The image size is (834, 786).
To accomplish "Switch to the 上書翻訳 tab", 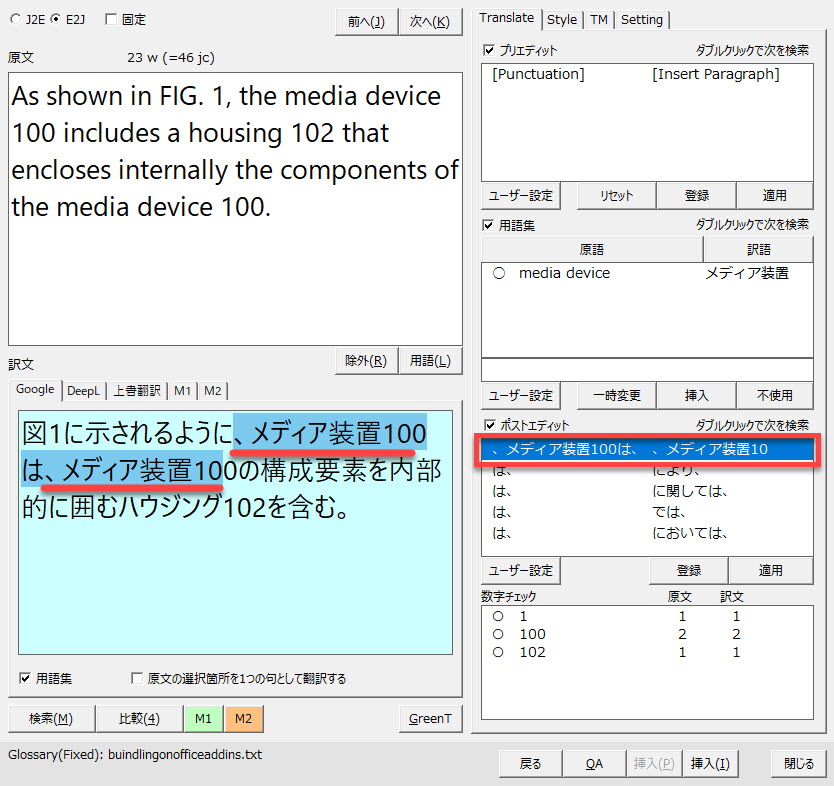I will tap(136, 390).
